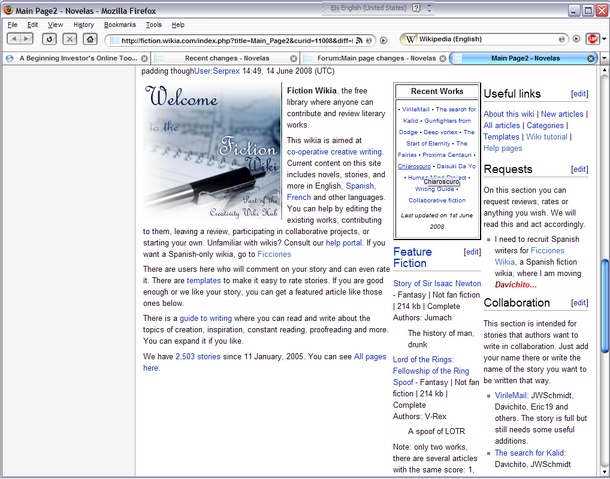The width and height of the screenshot is (610, 479).
Task: Click the language bar help icon
Action: tap(416, 8)
